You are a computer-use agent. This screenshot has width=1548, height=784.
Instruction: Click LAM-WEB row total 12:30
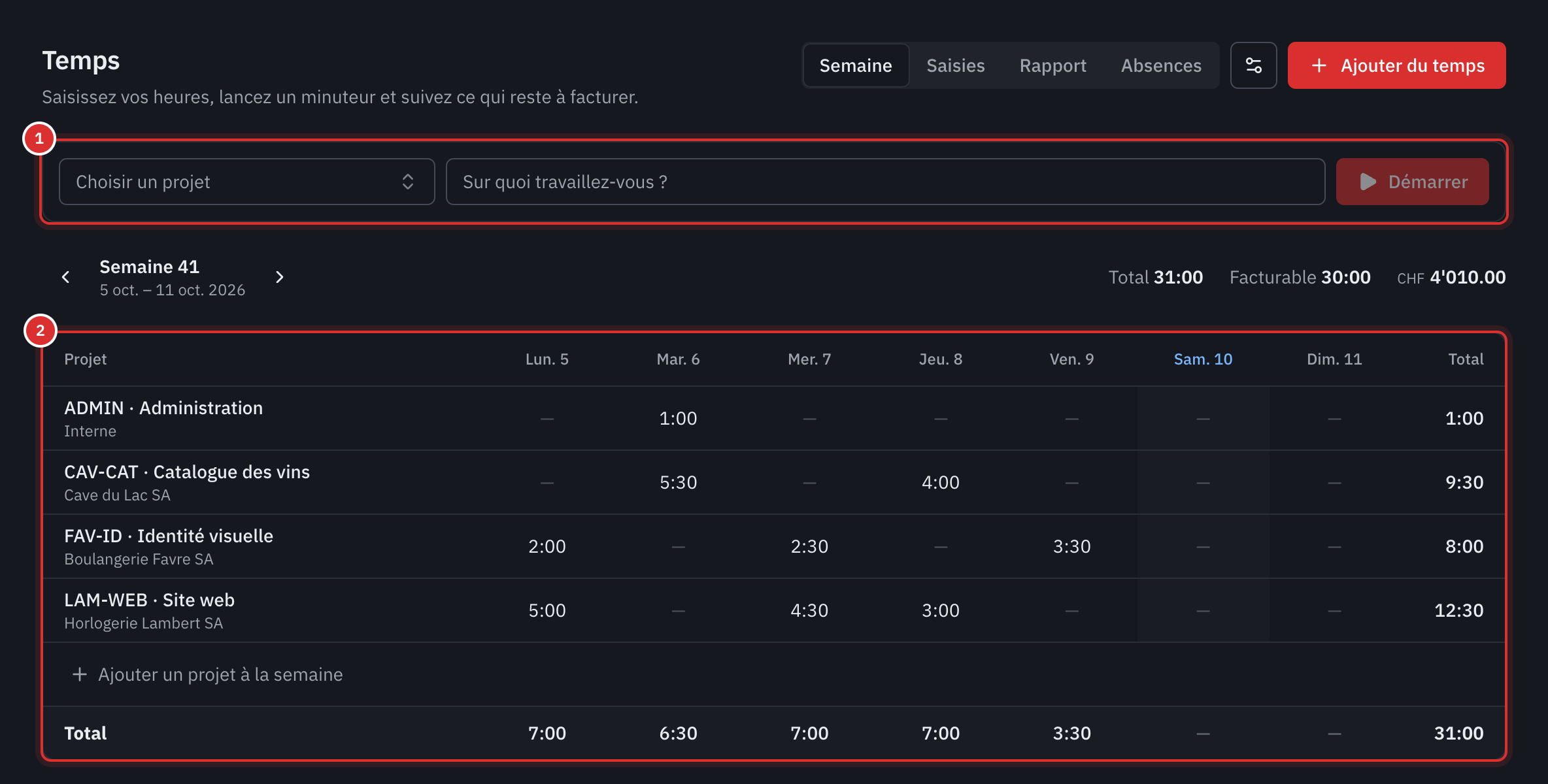[x=1458, y=610]
